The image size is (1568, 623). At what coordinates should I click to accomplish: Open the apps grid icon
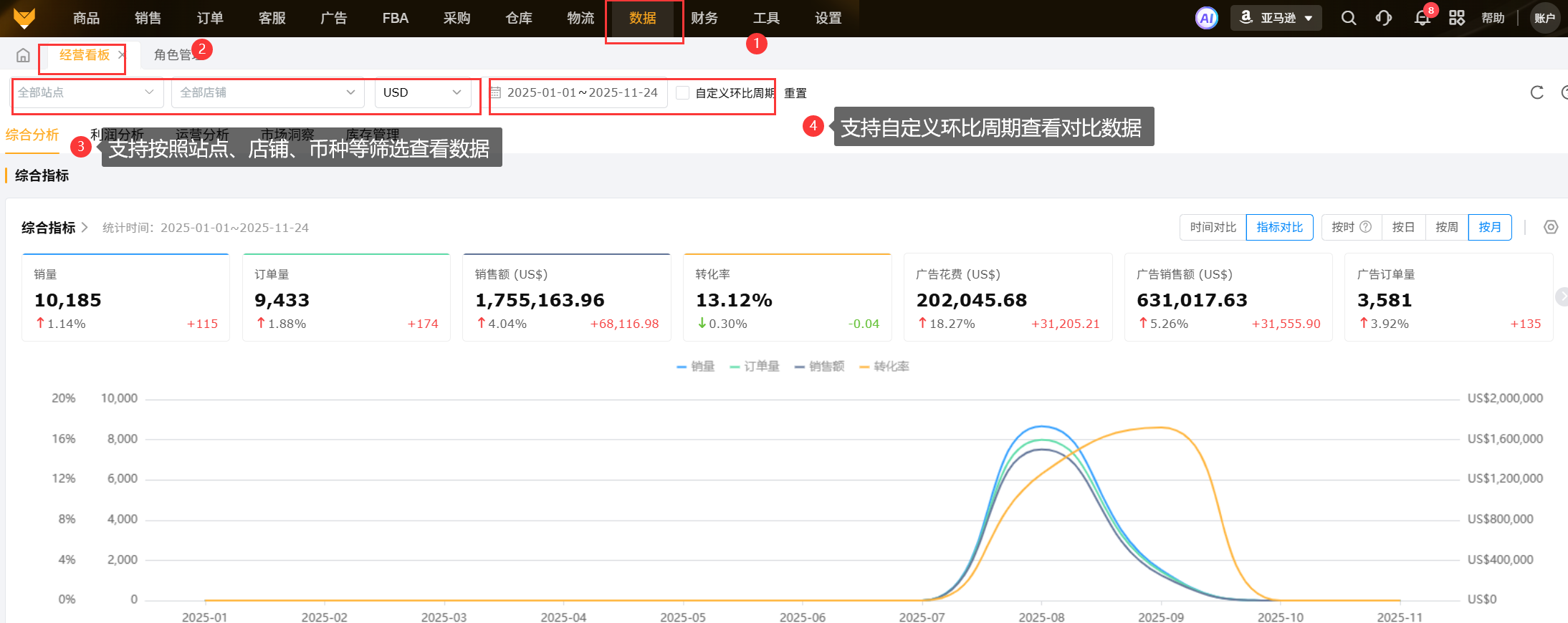click(1457, 18)
